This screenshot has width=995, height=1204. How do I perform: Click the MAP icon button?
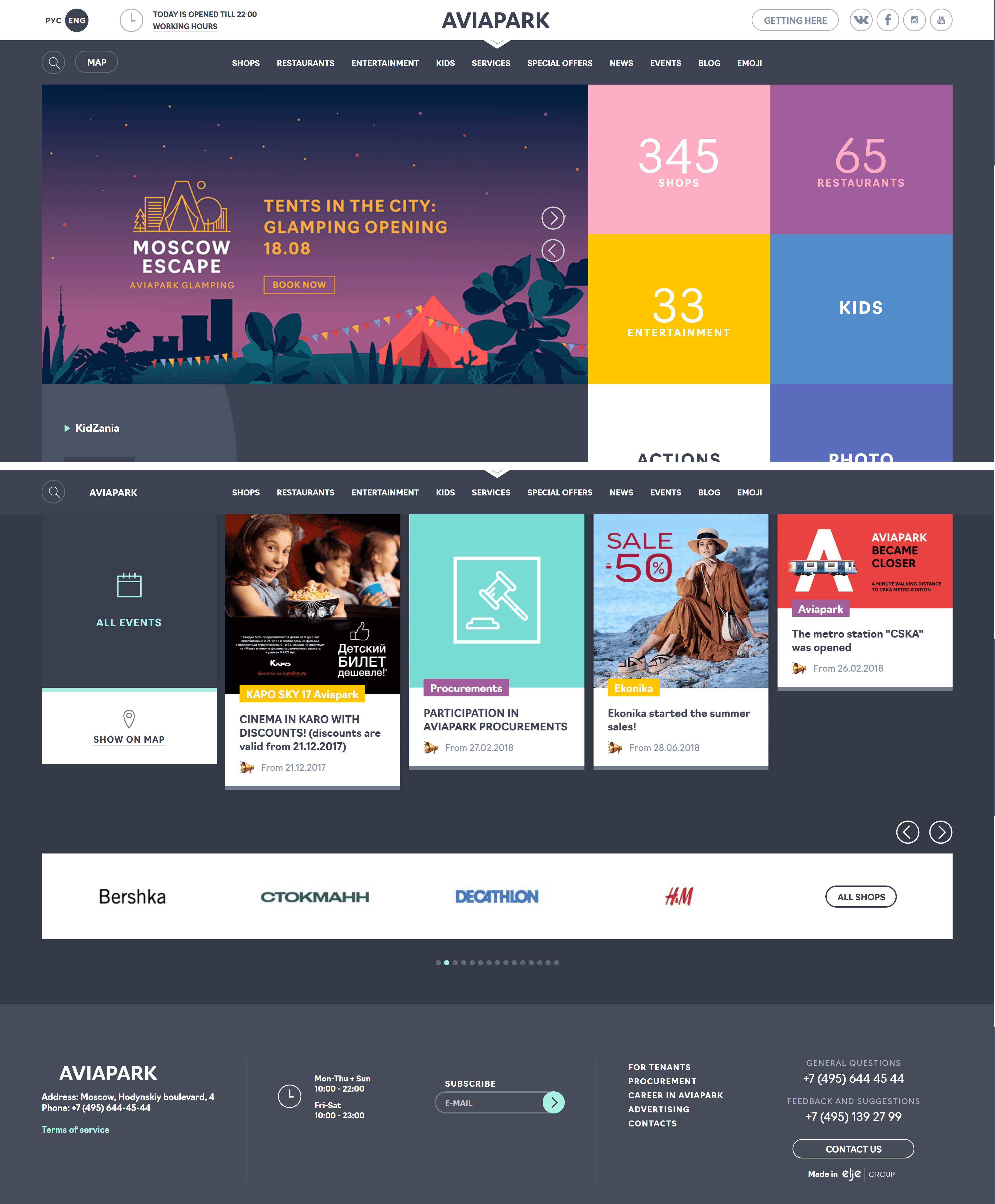click(97, 62)
